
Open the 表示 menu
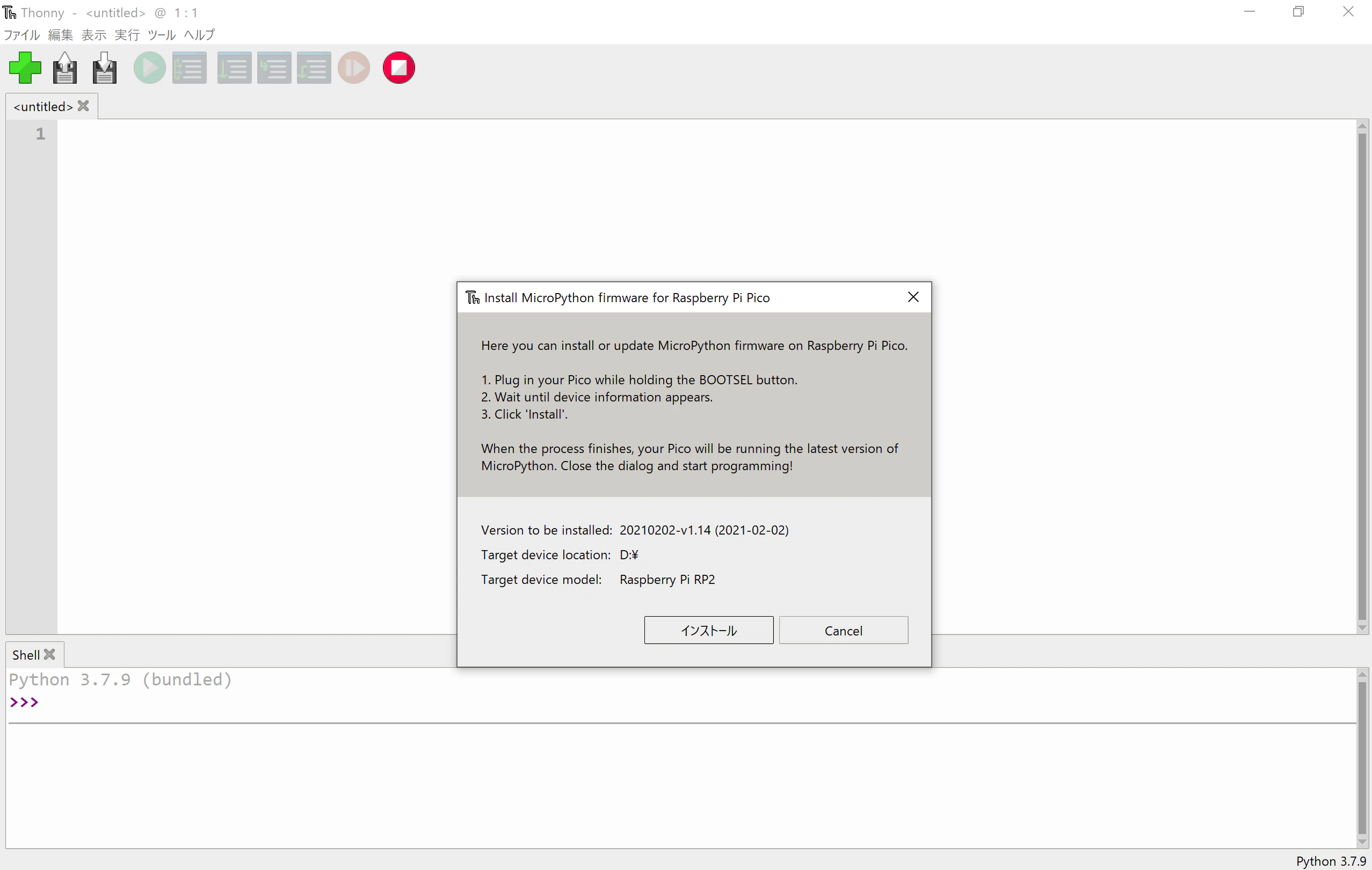(x=94, y=35)
